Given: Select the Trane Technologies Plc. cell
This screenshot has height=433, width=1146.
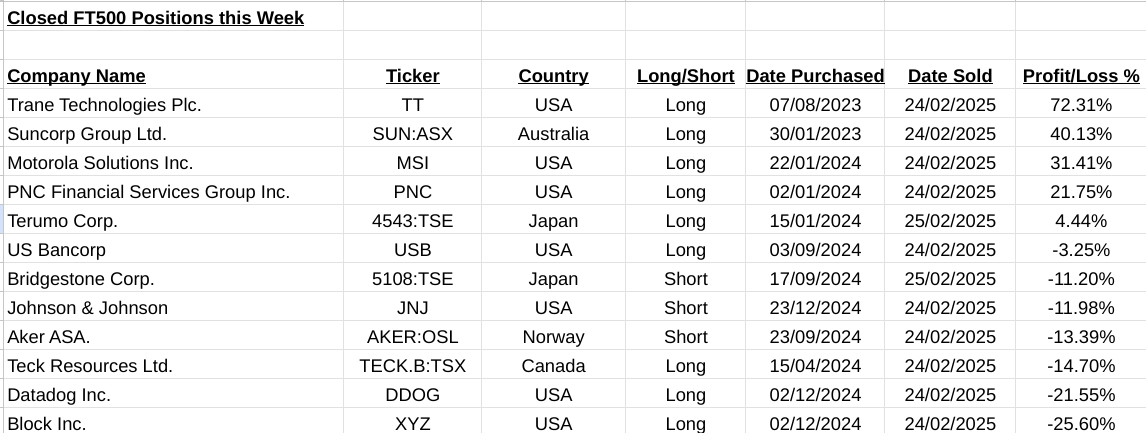Looking at the screenshot, I should (104, 105).
